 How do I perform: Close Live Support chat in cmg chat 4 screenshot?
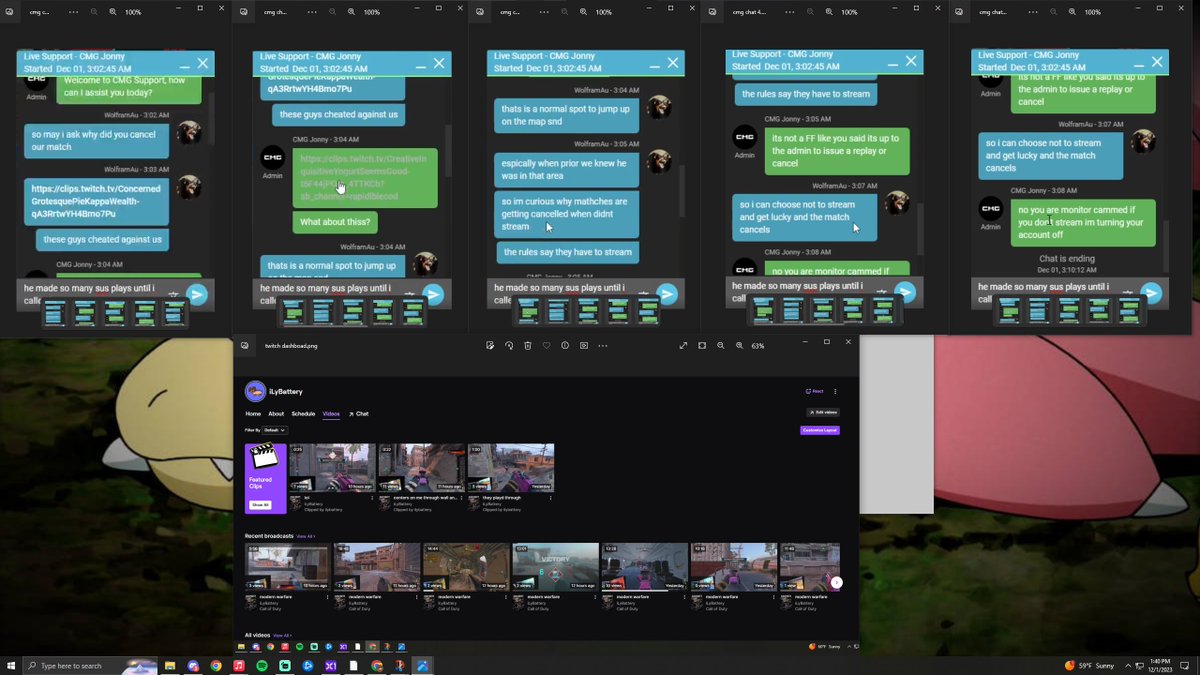(911, 61)
